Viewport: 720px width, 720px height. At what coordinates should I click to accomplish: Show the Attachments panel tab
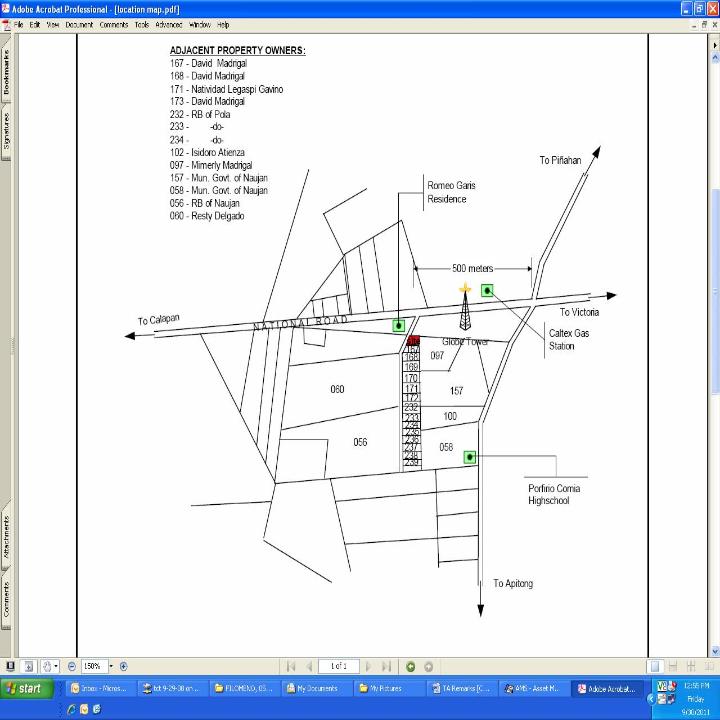(x=6, y=536)
